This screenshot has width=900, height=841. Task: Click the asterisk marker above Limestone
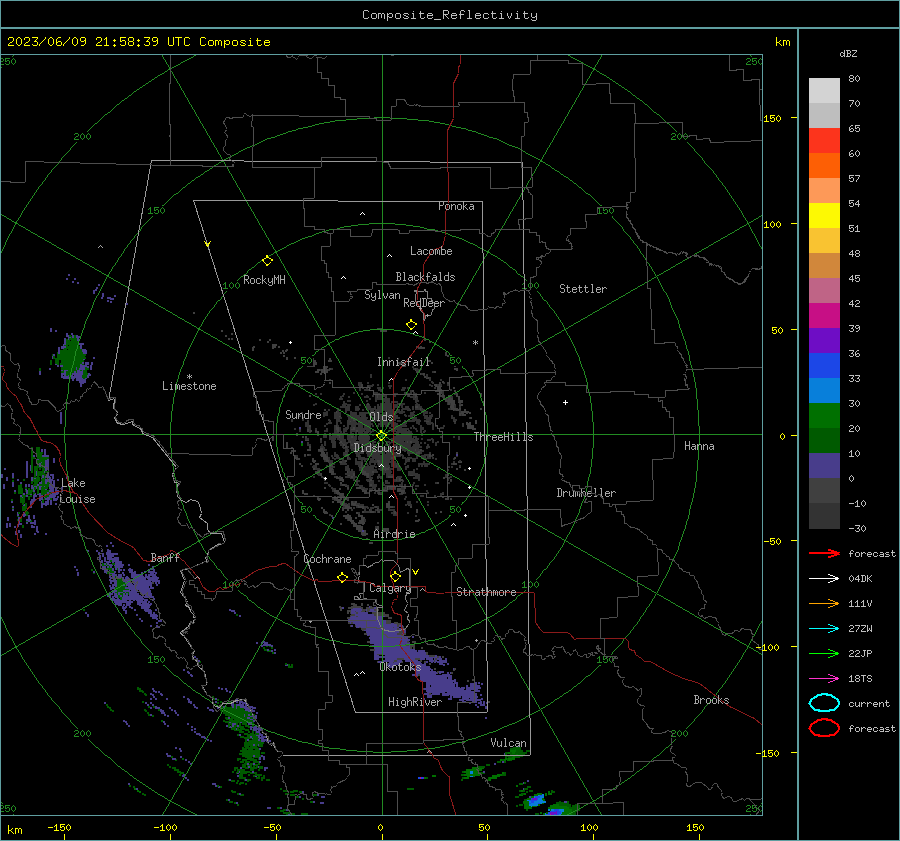click(189, 377)
